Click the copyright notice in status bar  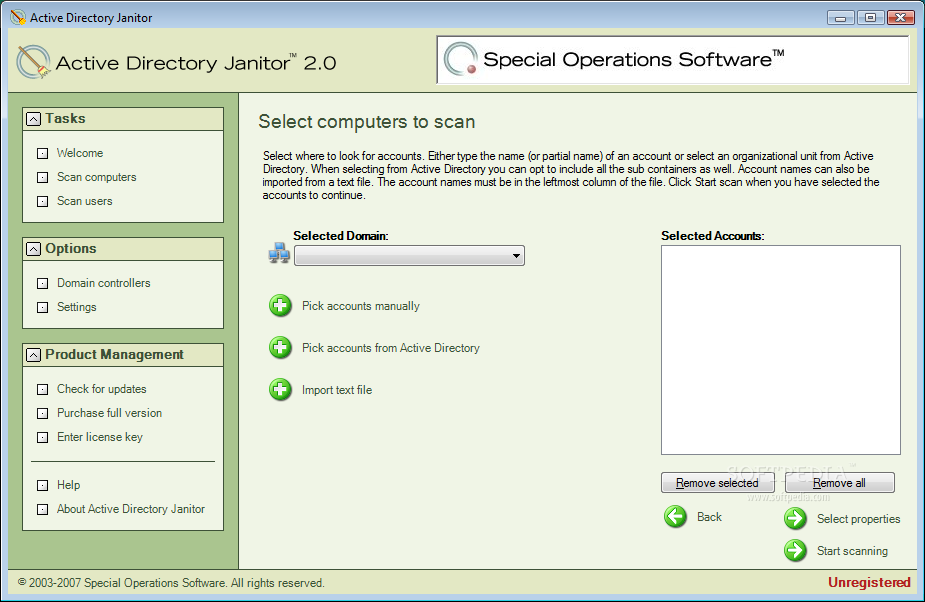click(171, 583)
